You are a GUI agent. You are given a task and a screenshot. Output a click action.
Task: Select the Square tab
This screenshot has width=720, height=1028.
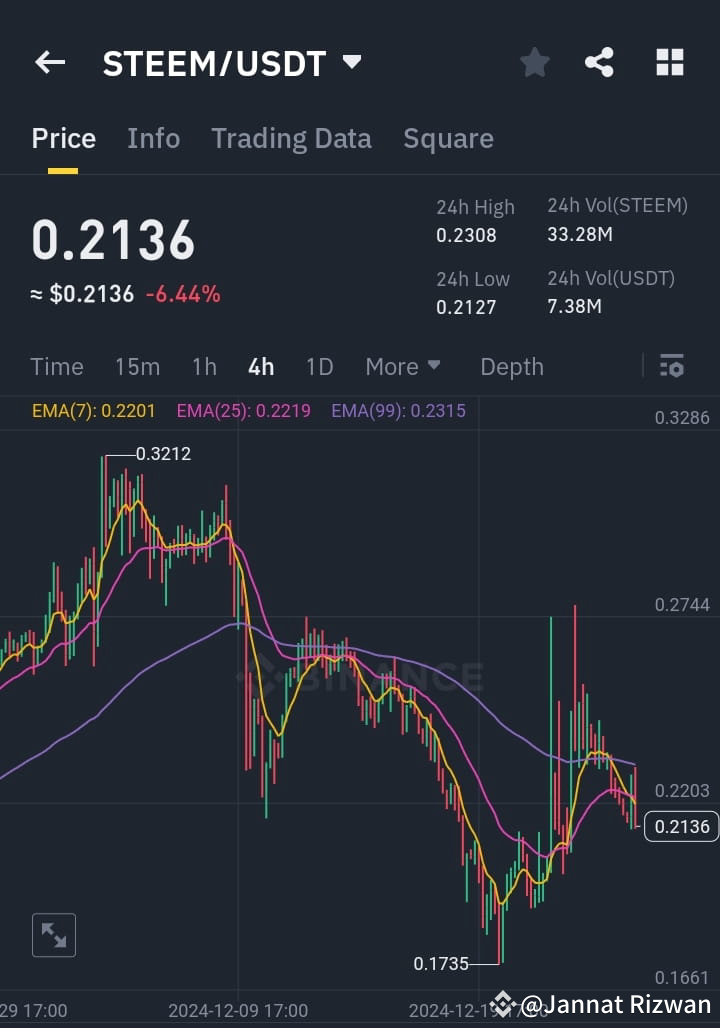pyautogui.click(x=448, y=139)
